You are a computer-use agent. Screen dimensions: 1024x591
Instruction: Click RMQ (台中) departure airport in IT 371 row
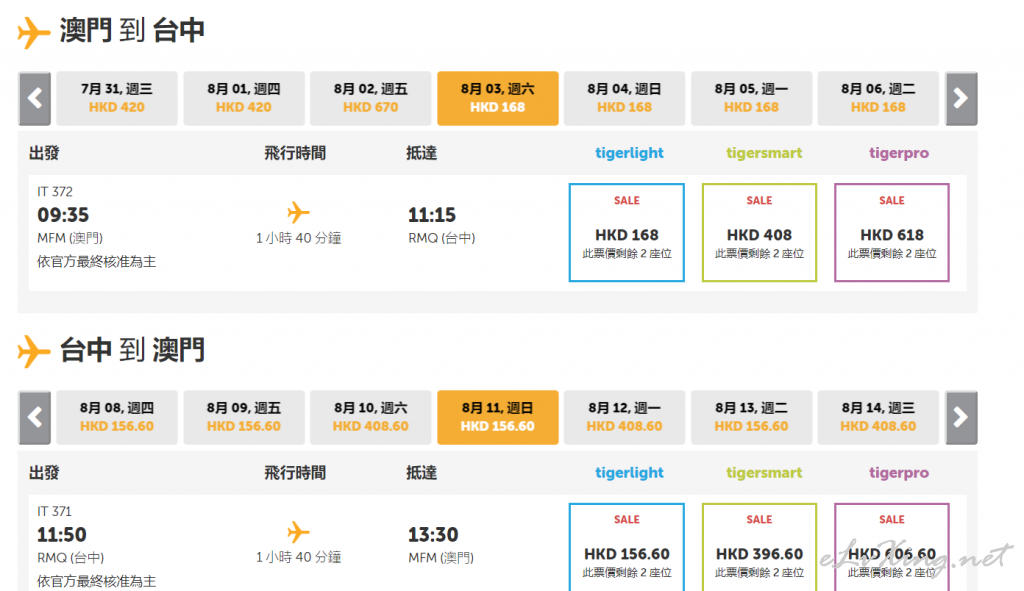(71, 558)
